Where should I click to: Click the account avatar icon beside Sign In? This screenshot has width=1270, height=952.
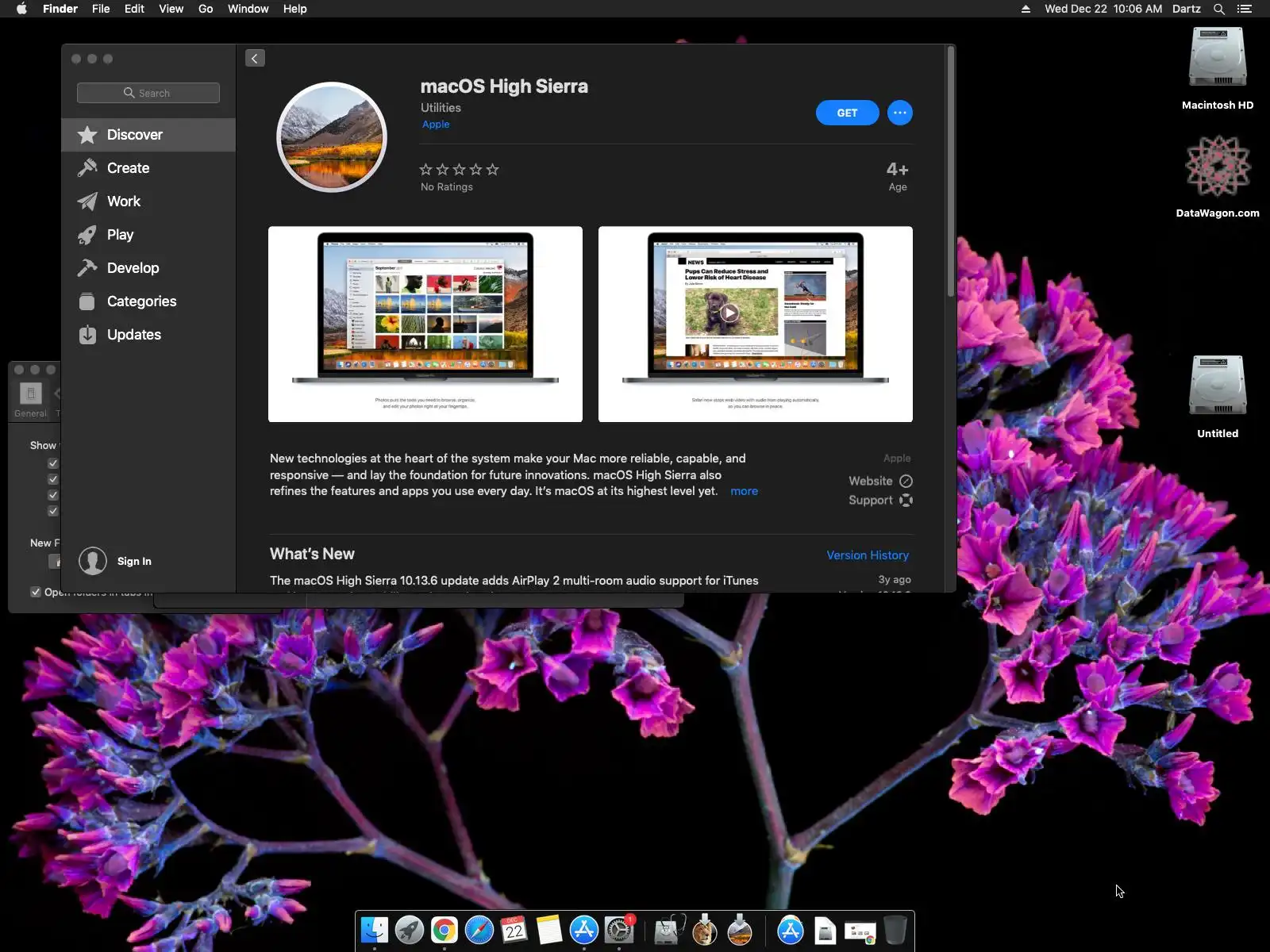[x=93, y=561]
